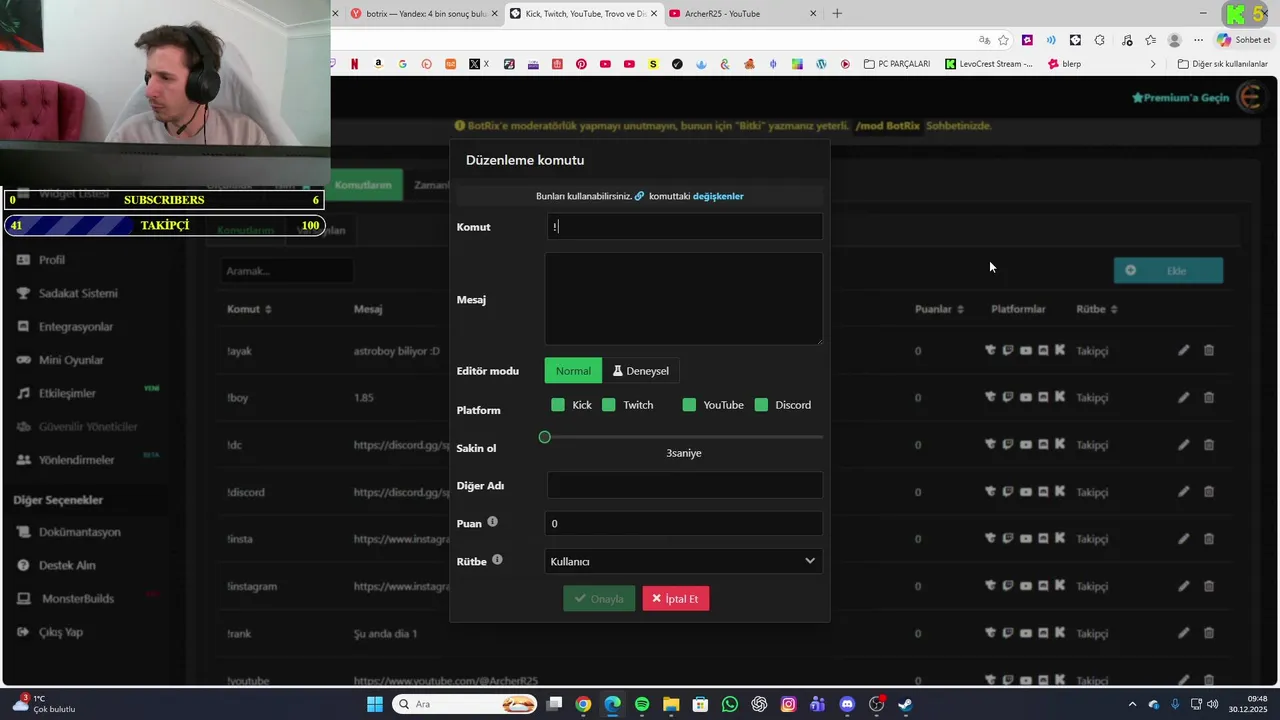
Task: Click the Windows Start button
Action: pos(375,704)
